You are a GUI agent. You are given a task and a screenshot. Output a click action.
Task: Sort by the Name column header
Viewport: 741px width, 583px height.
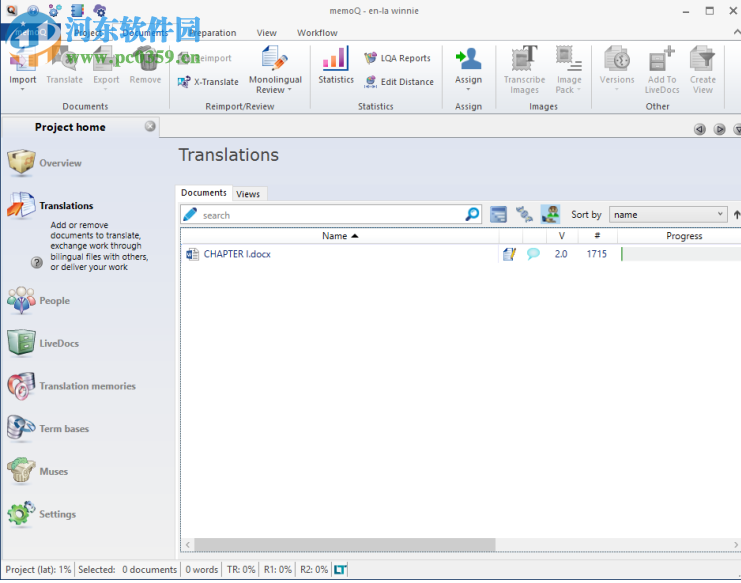point(340,236)
